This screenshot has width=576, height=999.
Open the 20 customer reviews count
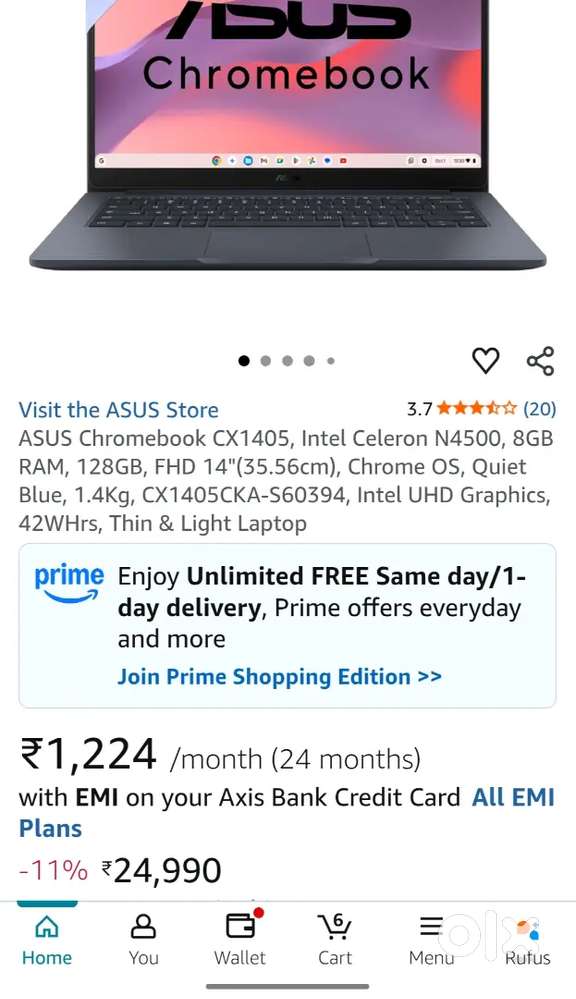[x=540, y=408]
